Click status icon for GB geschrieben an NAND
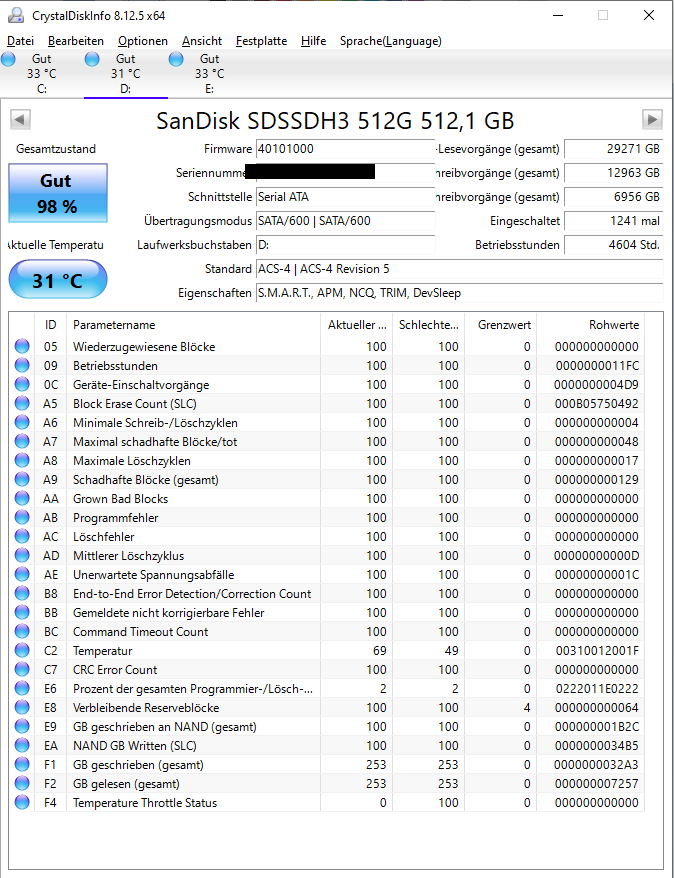Viewport: 674px width, 878px height. pos(22,727)
